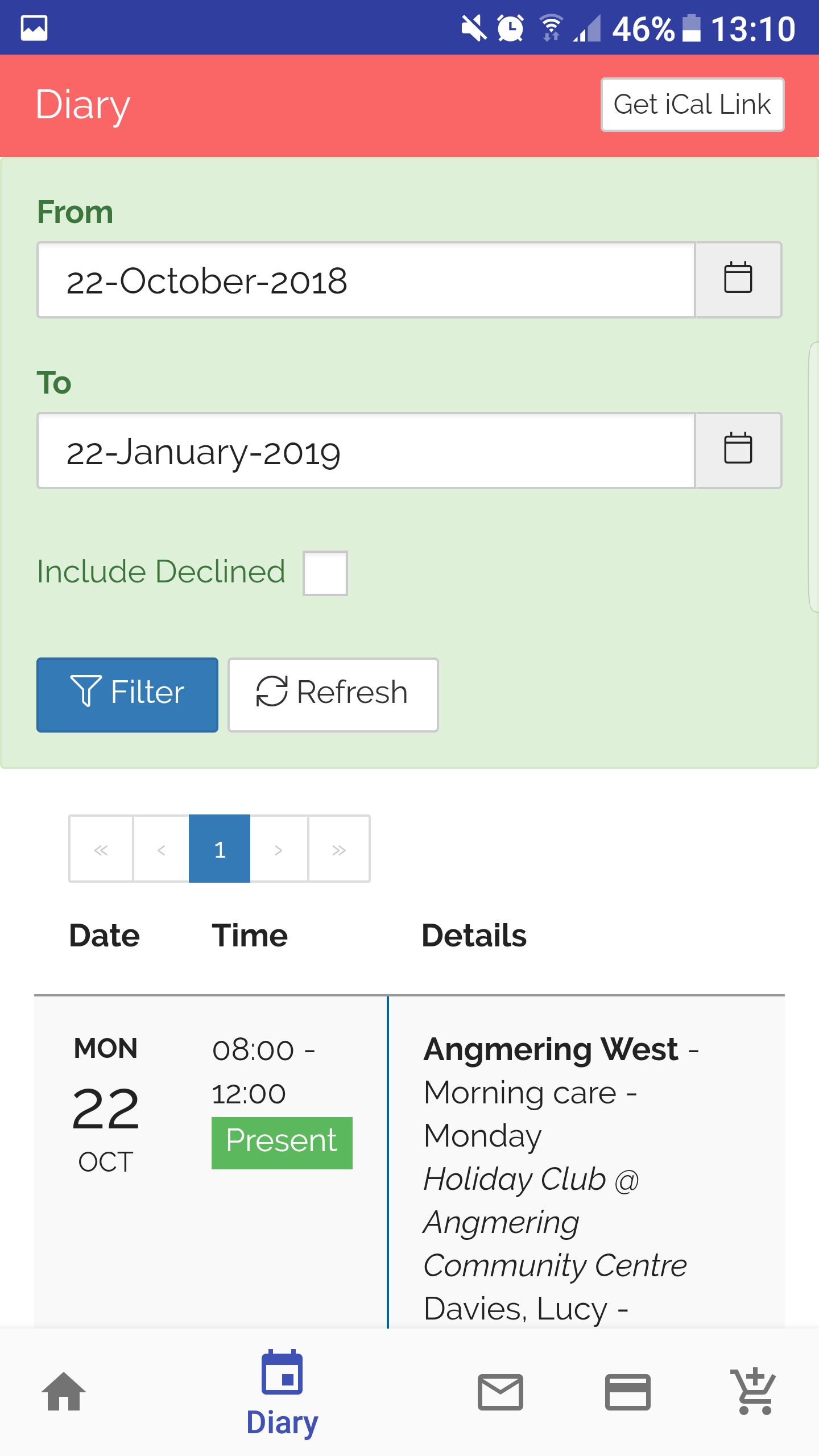Select page 1 in pagination
819x1456 pixels.
pos(220,849)
